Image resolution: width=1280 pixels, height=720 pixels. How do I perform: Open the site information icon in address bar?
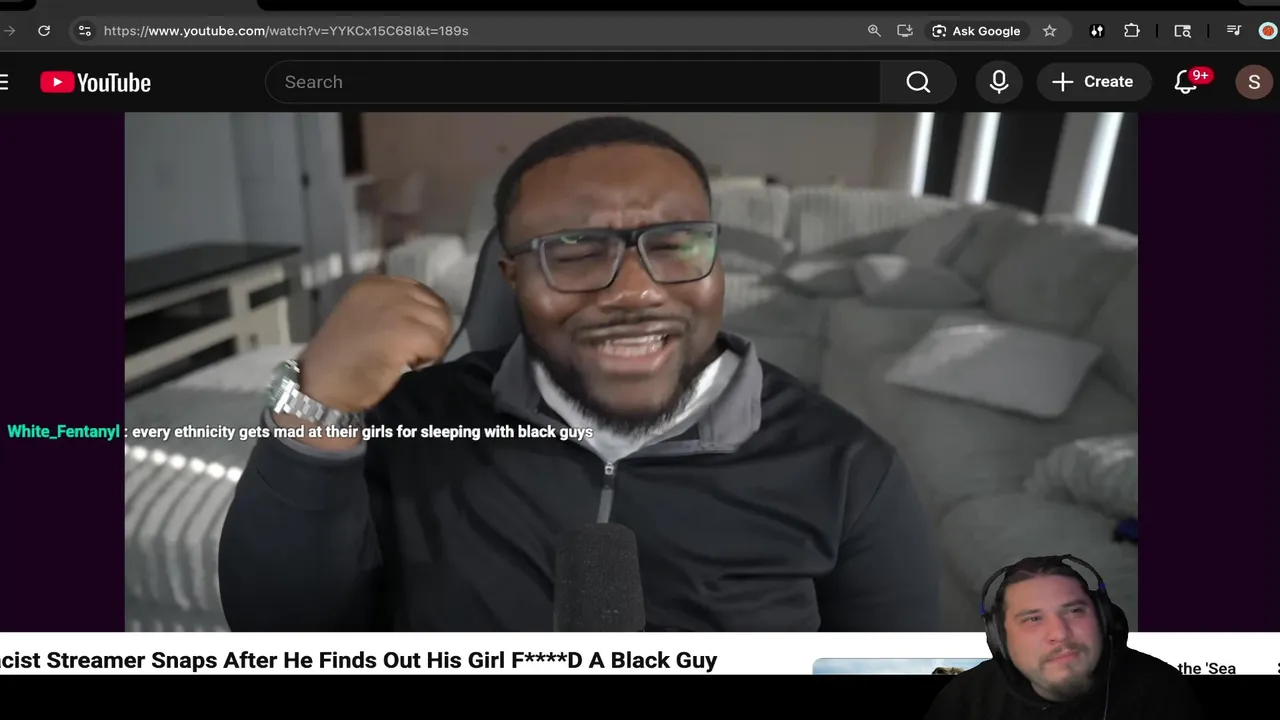pyautogui.click(x=84, y=31)
